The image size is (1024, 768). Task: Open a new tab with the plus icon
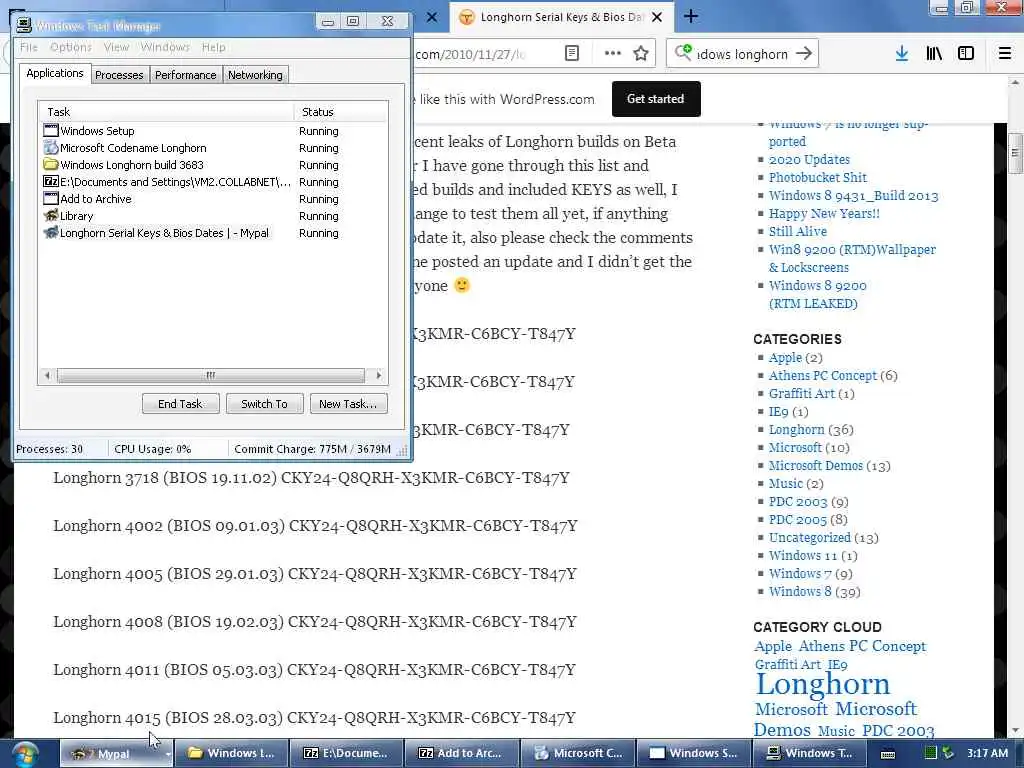pos(691,17)
